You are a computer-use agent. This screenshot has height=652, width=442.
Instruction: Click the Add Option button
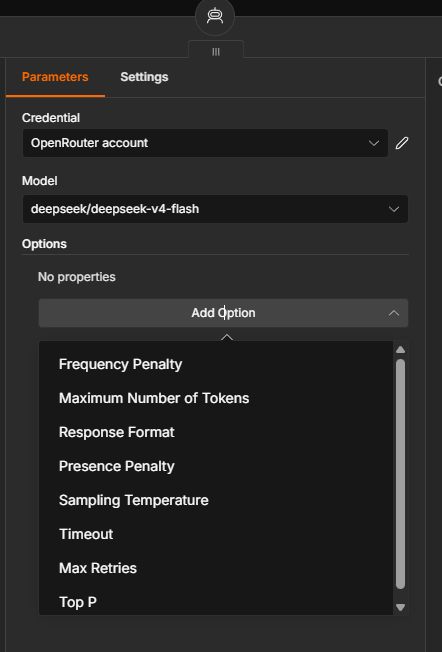click(223, 313)
